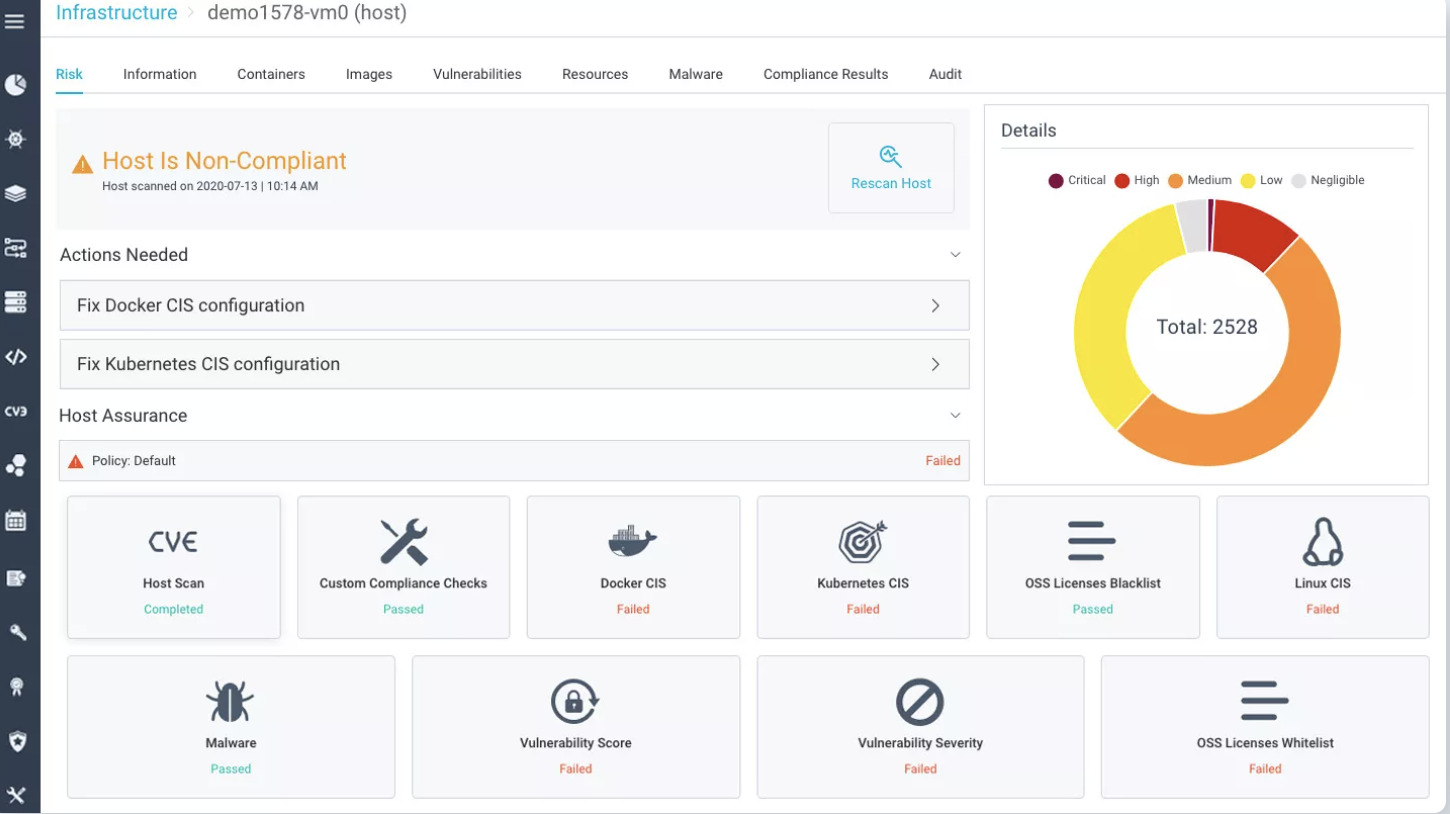Click the CVEs sidebar icon
The height and width of the screenshot is (814, 1450).
15,410
